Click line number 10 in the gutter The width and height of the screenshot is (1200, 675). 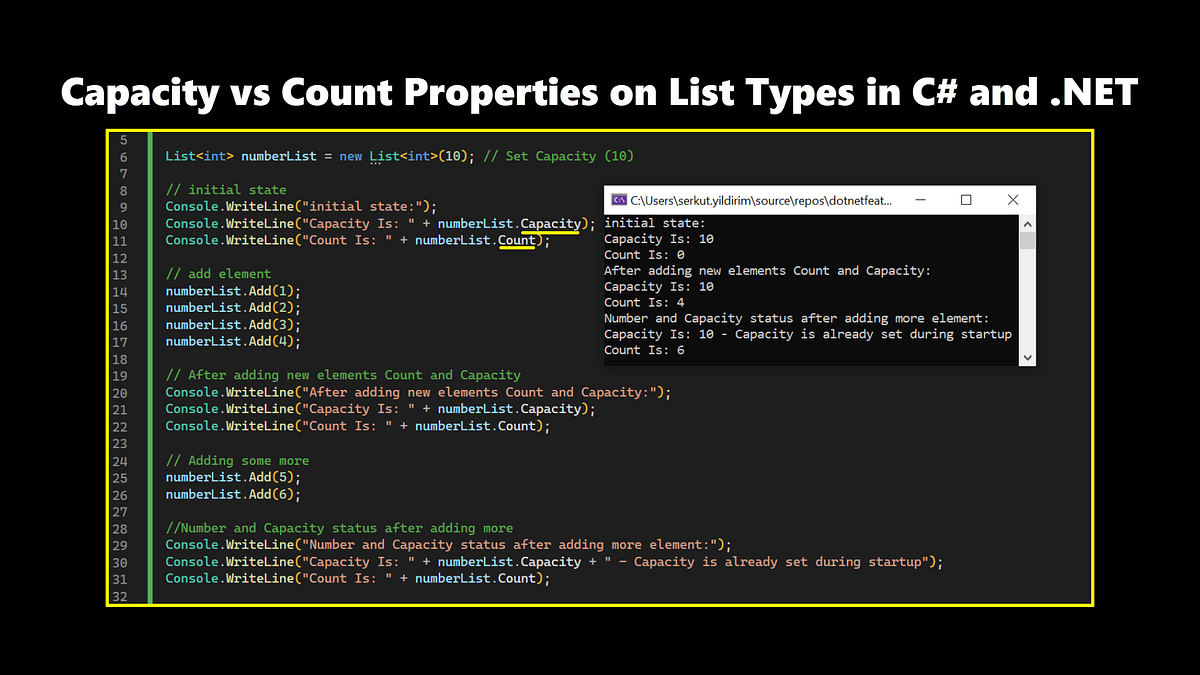[x=120, y=223]
